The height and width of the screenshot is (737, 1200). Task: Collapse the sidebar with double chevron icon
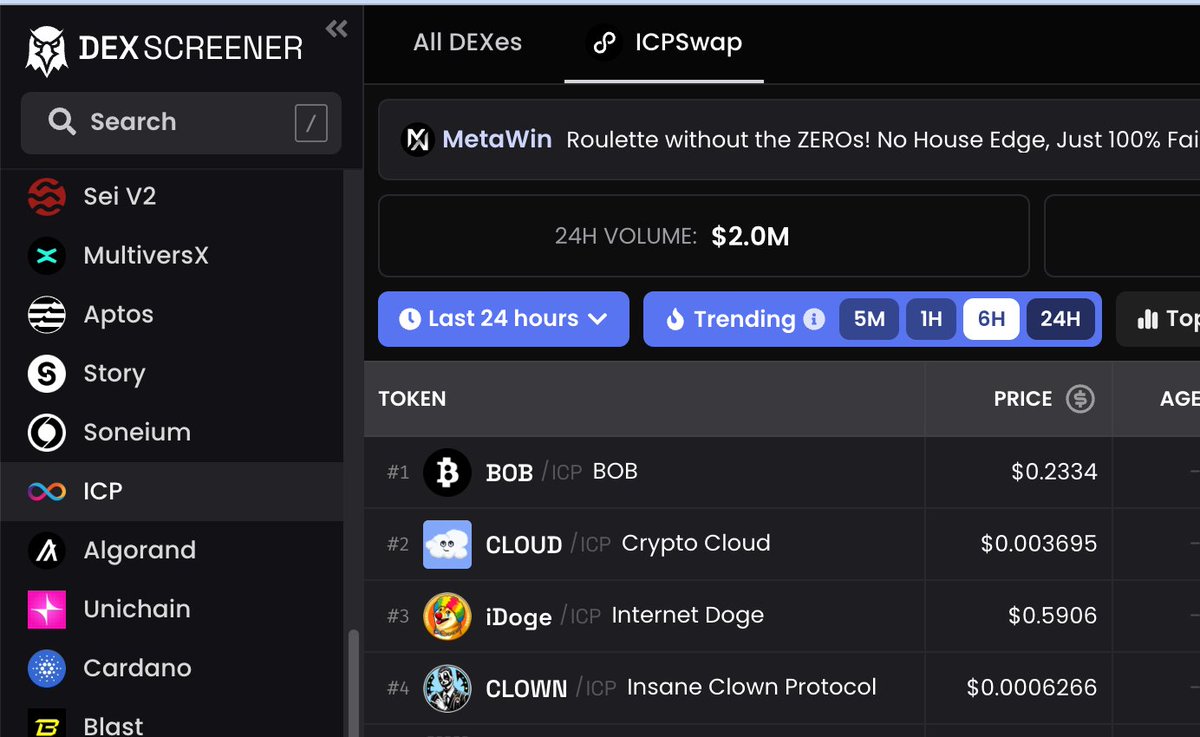(x=337, y=29)
